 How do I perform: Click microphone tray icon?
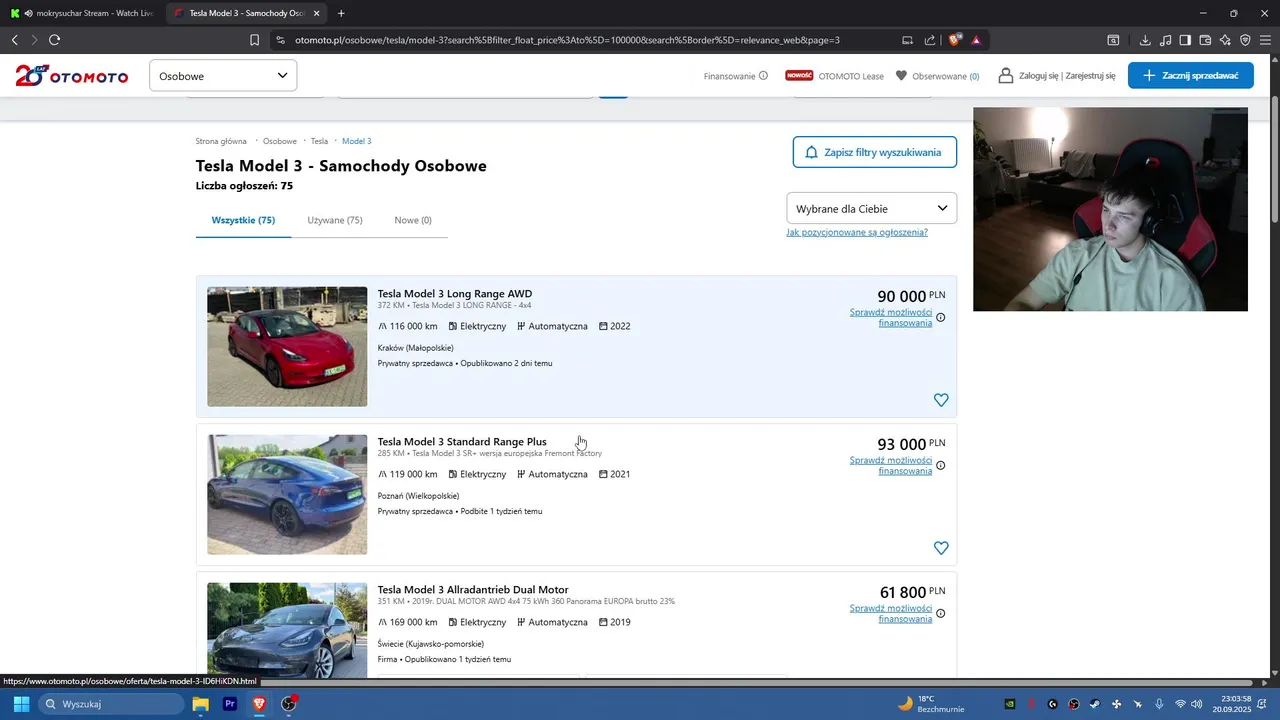1159,704
